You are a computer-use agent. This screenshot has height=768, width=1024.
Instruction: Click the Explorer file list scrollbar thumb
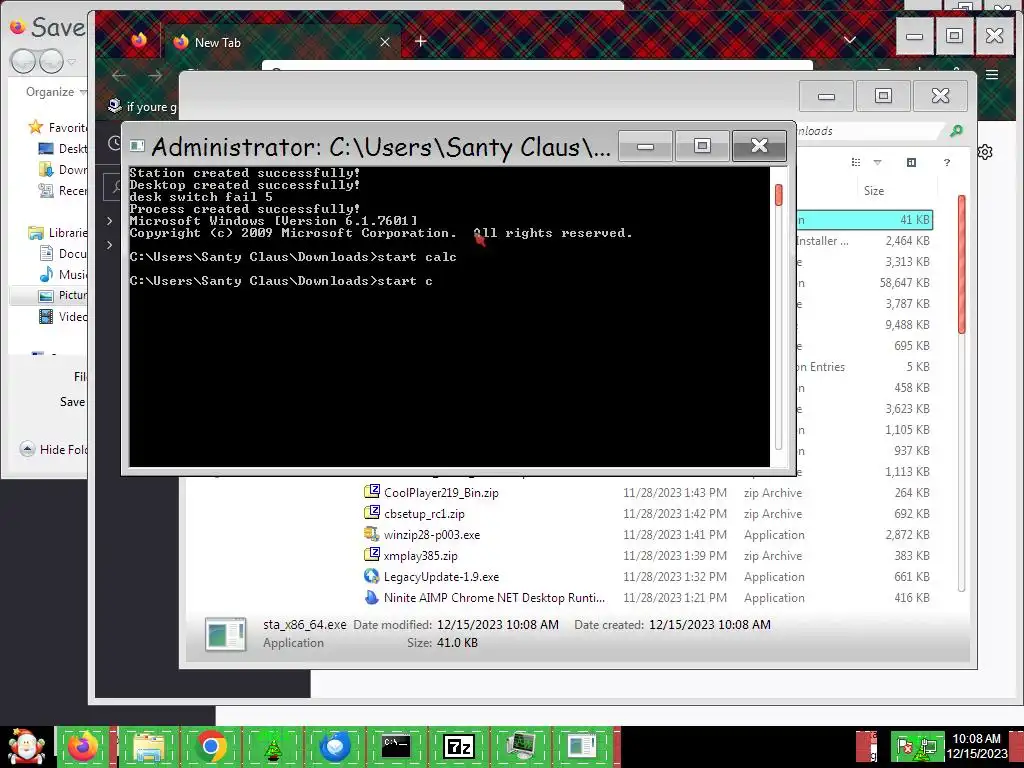(961, 264)
